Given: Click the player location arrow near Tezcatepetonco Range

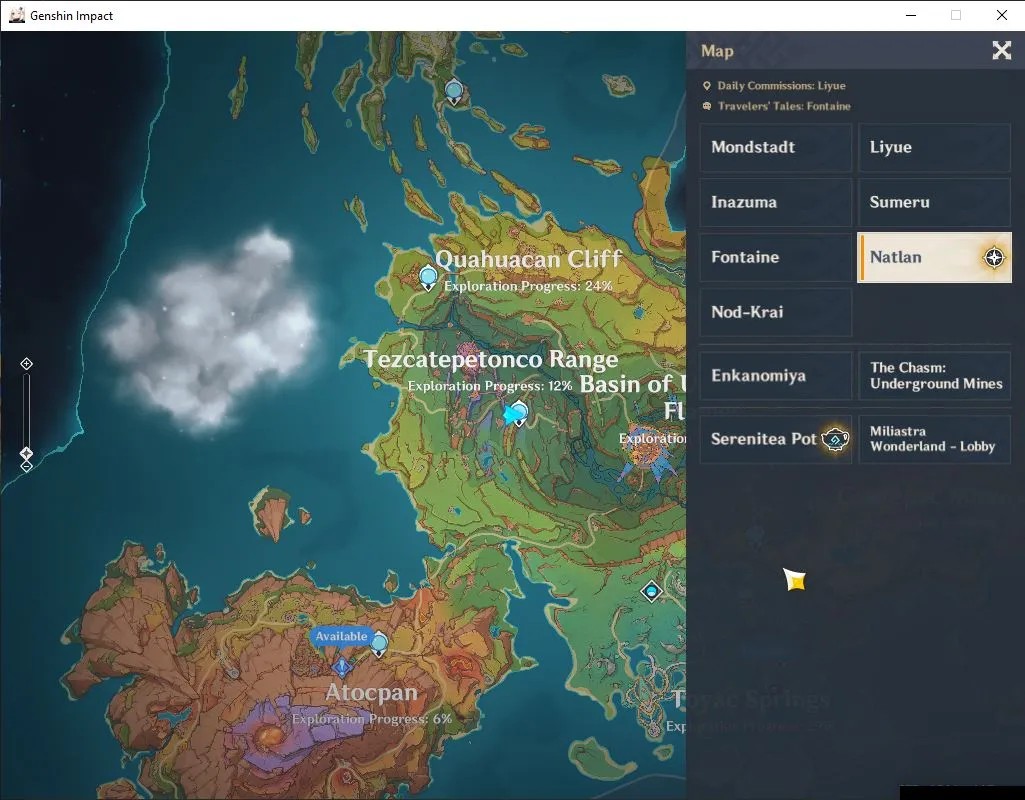Looking at the screenshot, I should (x=511, y=415).
